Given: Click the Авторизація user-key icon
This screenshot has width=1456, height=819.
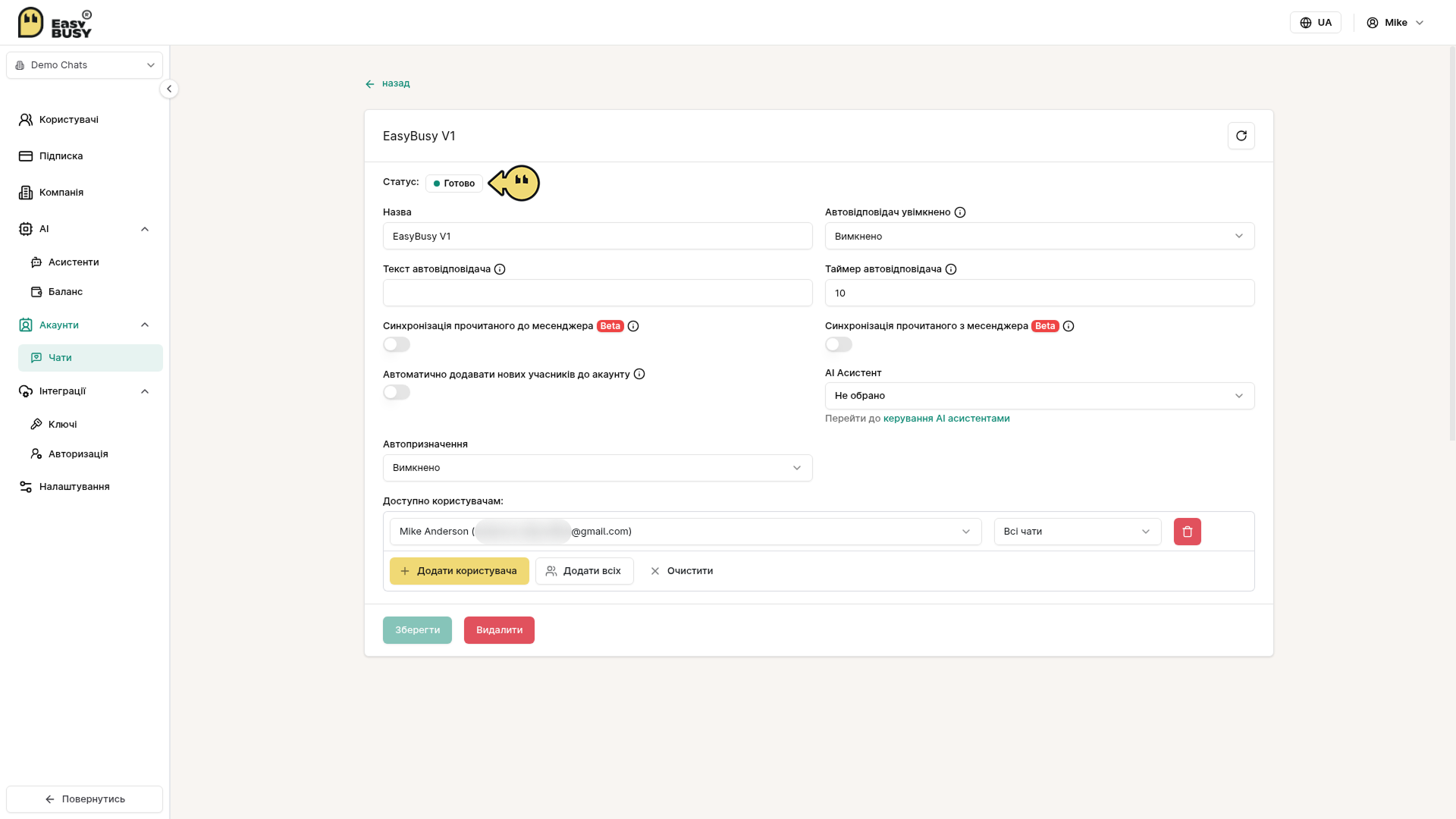Looking at the screenshot, I should coord(36,454).
